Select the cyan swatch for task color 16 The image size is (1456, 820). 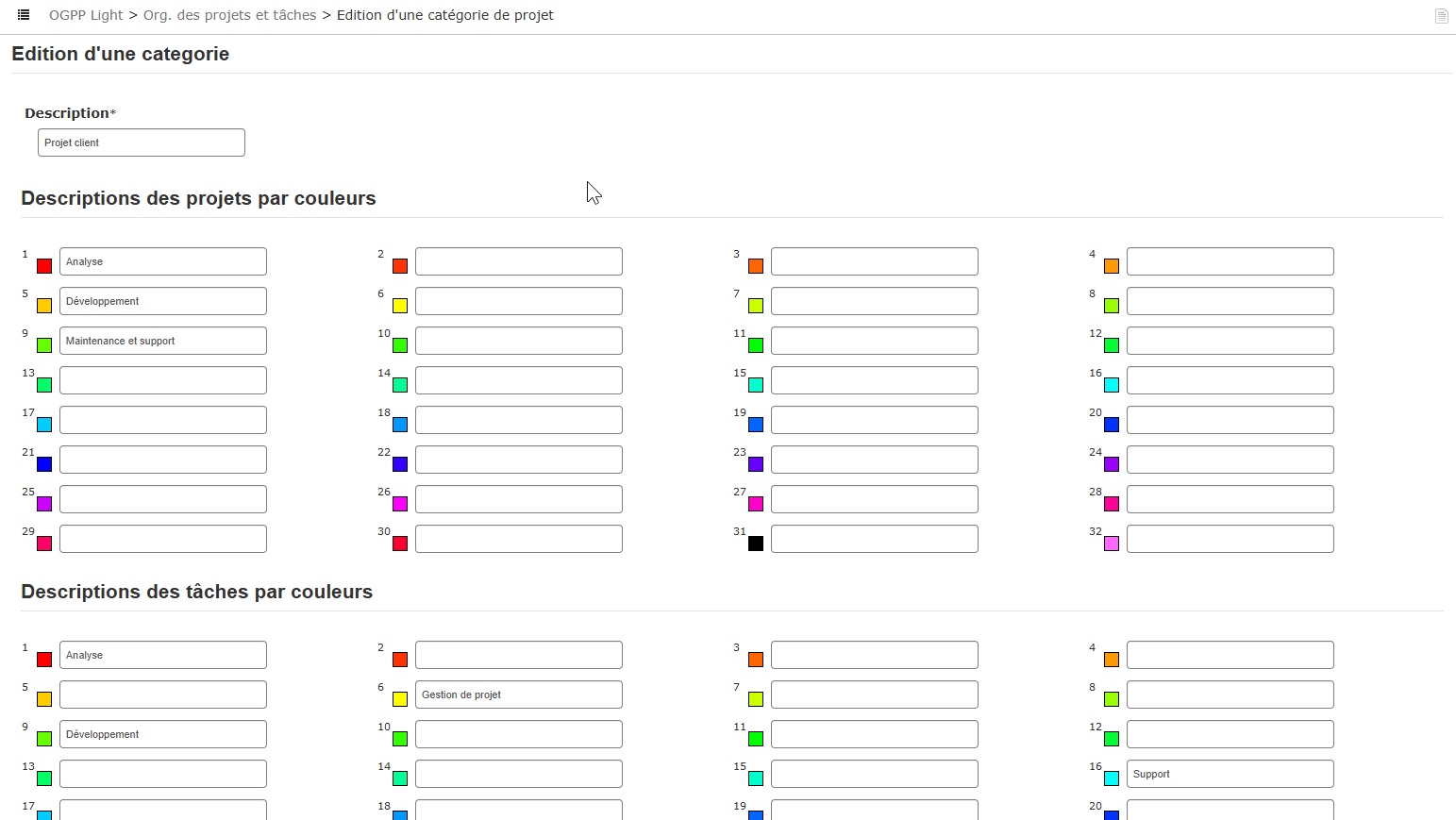click(x=1112, y=778)
